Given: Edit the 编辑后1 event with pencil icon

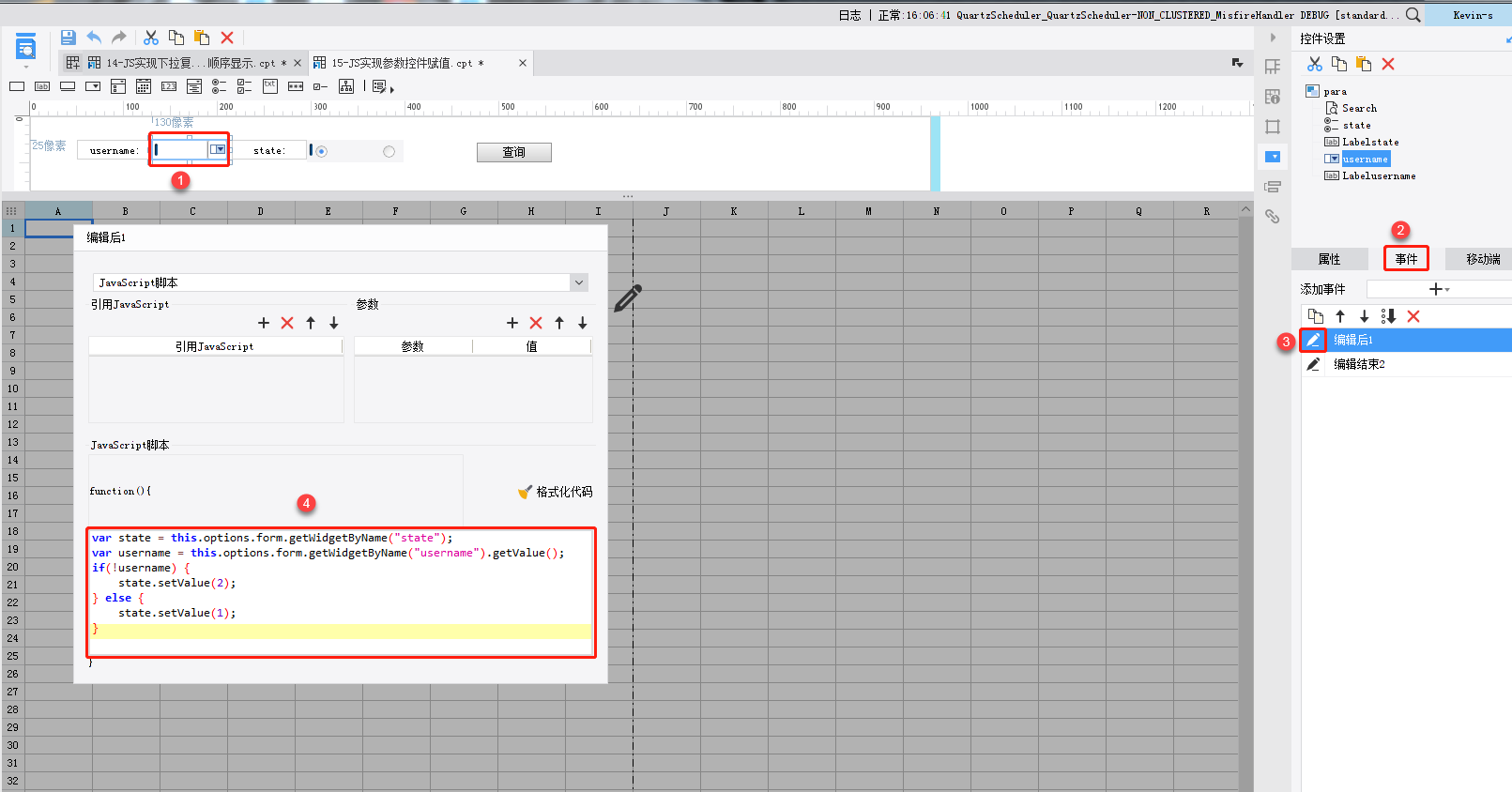Looking at the screenshot, I should click(x=1313, y=340).
